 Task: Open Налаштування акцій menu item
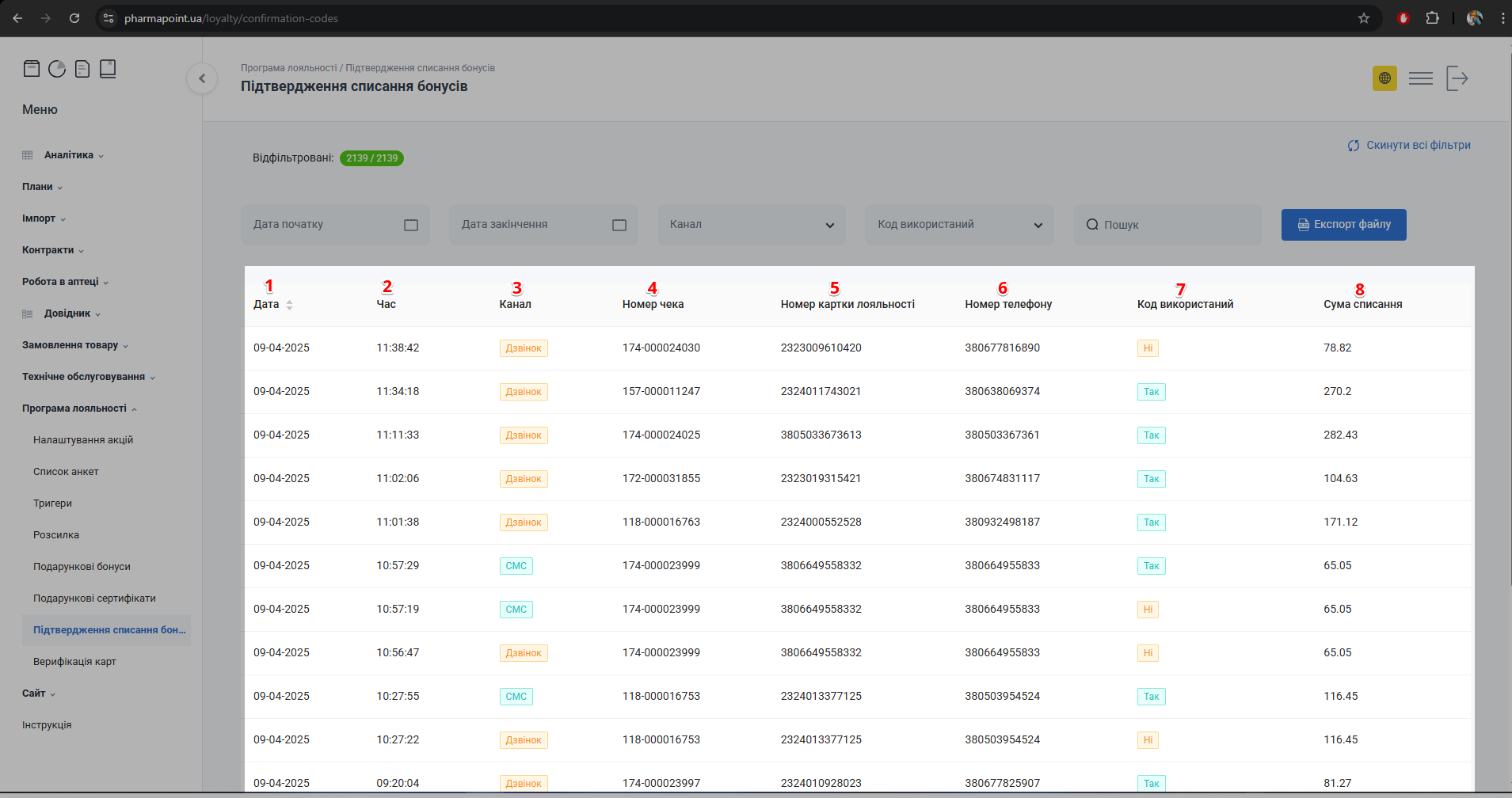pos(83,440)
